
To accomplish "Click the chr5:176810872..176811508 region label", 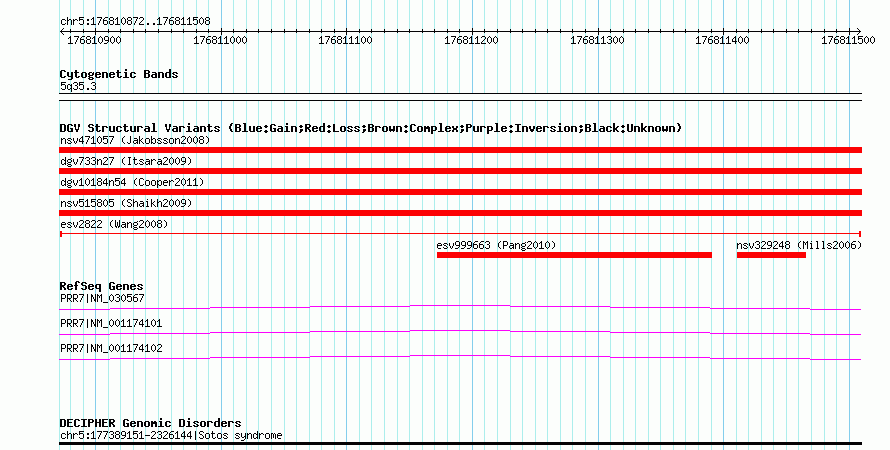I will (135, 21).
